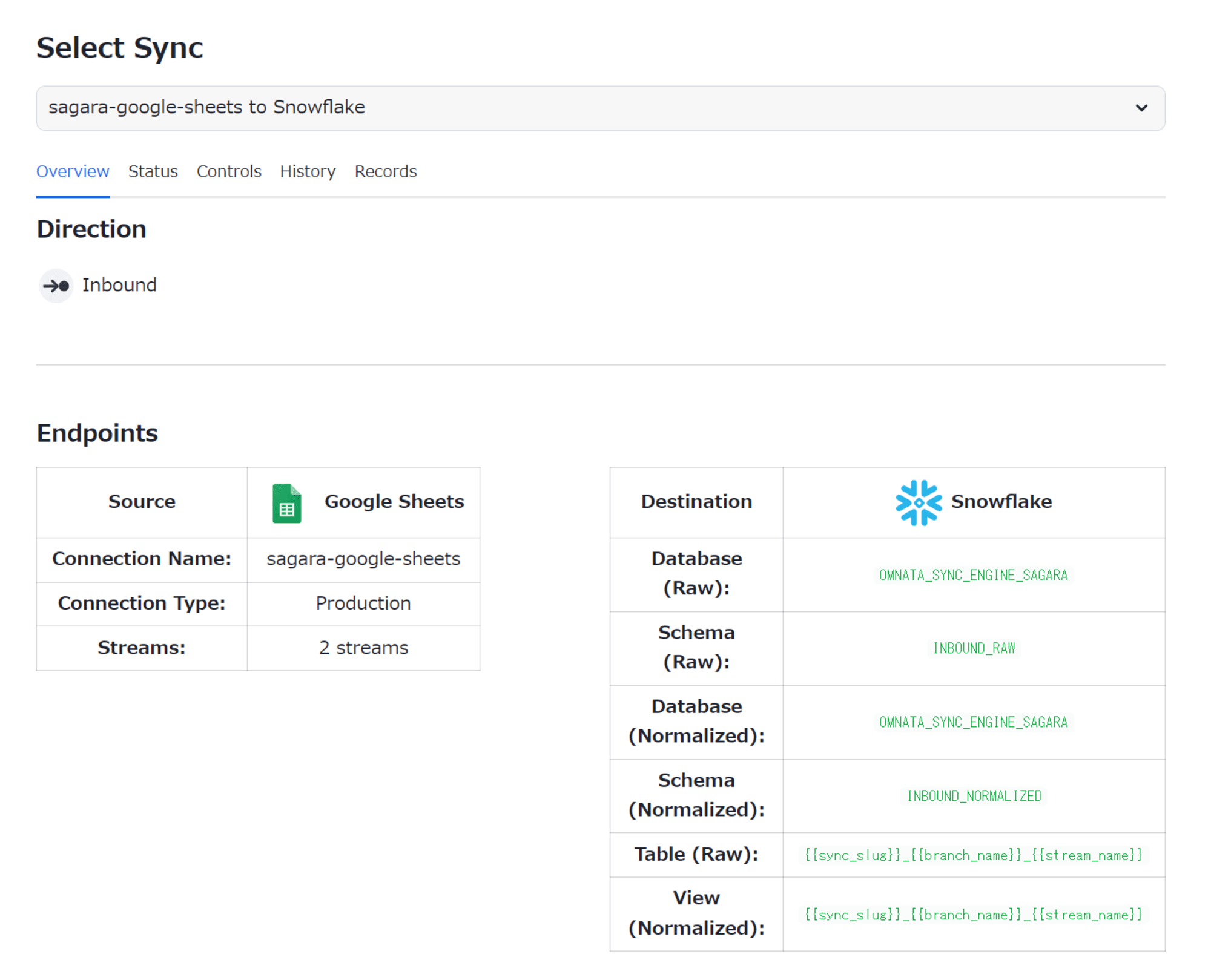Click the Database (Normalized): label
Image resolution: width=1211 pixels, height=980 pixels.
[696, 721]
